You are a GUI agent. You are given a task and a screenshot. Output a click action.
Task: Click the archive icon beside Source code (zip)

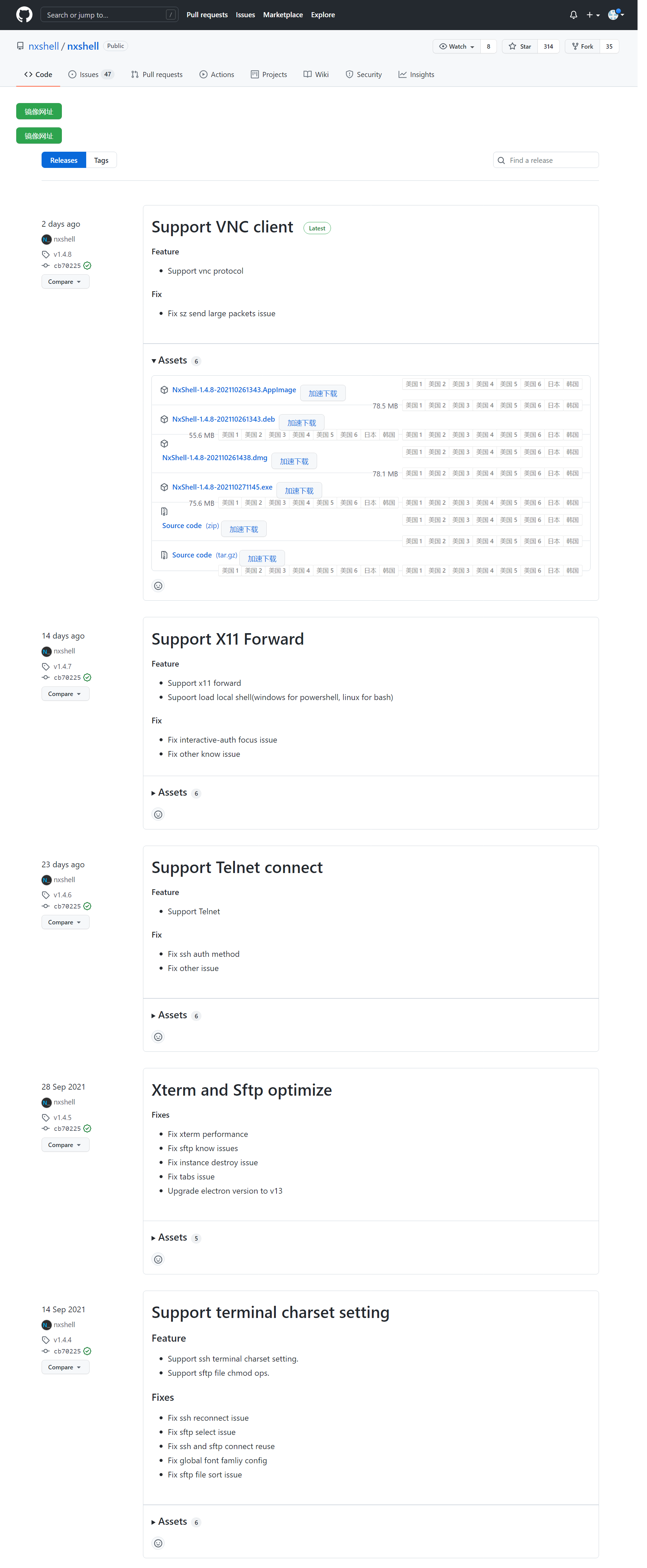coord(164,511)
